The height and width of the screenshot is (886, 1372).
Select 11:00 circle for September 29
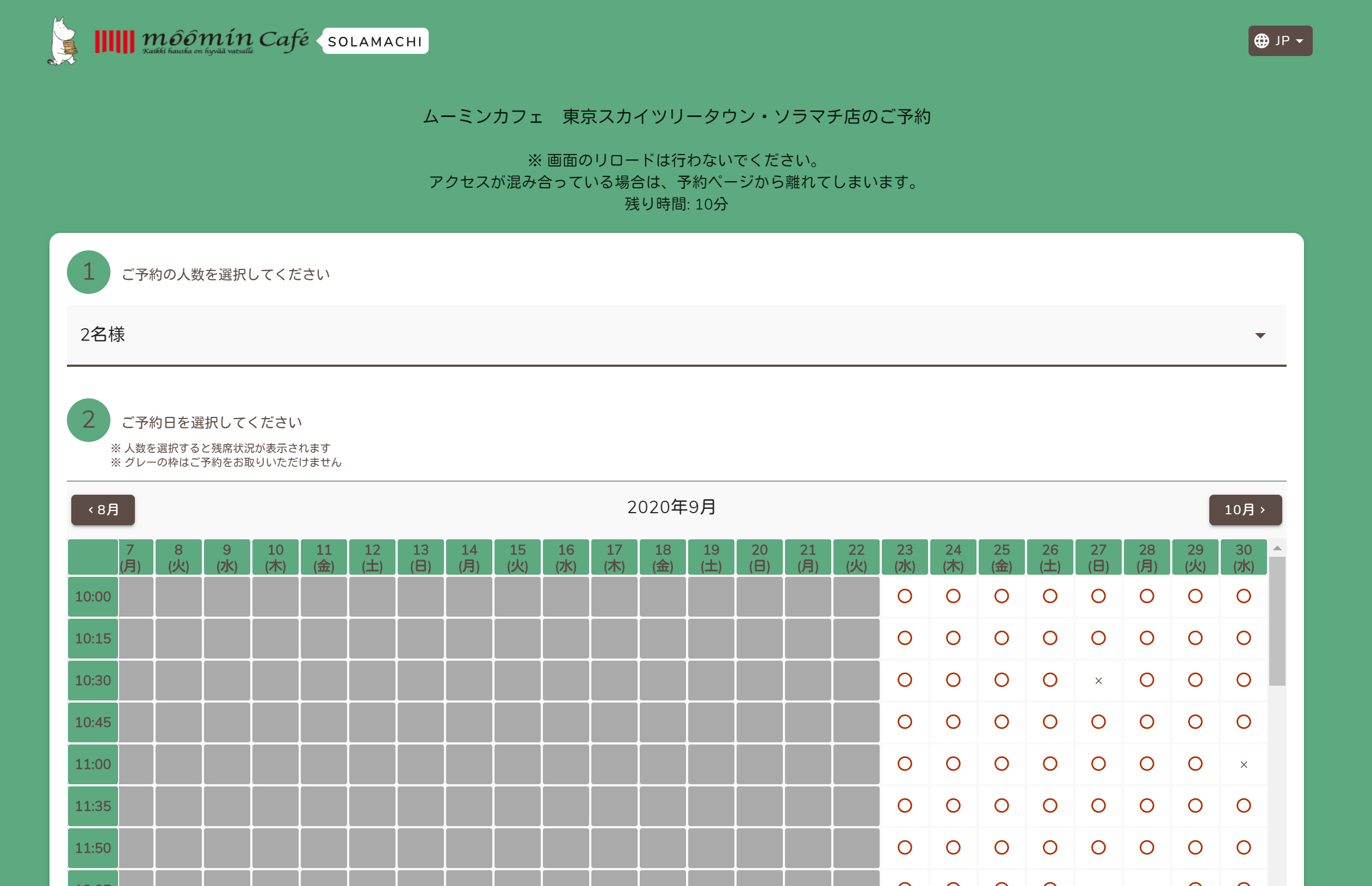tap(1196, 764)
